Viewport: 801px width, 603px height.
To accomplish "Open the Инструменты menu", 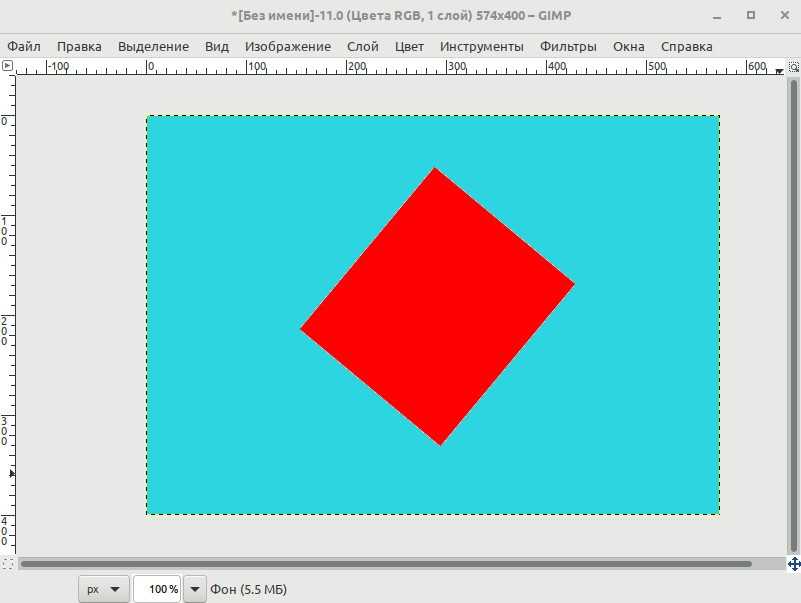I will pos(481,46).
